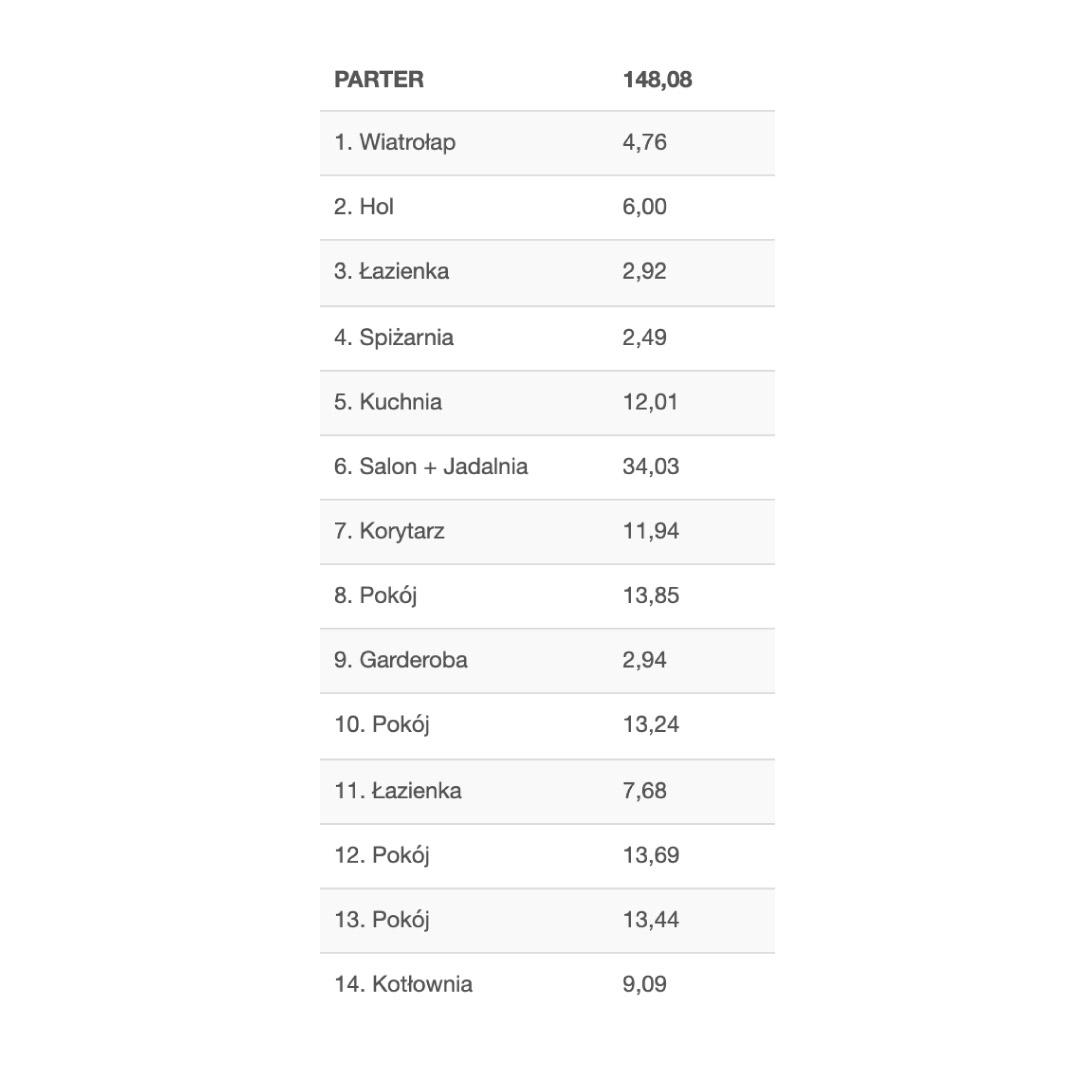Screen dimensions: 1082x1080
Task: Select the "2. Hol" row label
Action: coord(364,207)
